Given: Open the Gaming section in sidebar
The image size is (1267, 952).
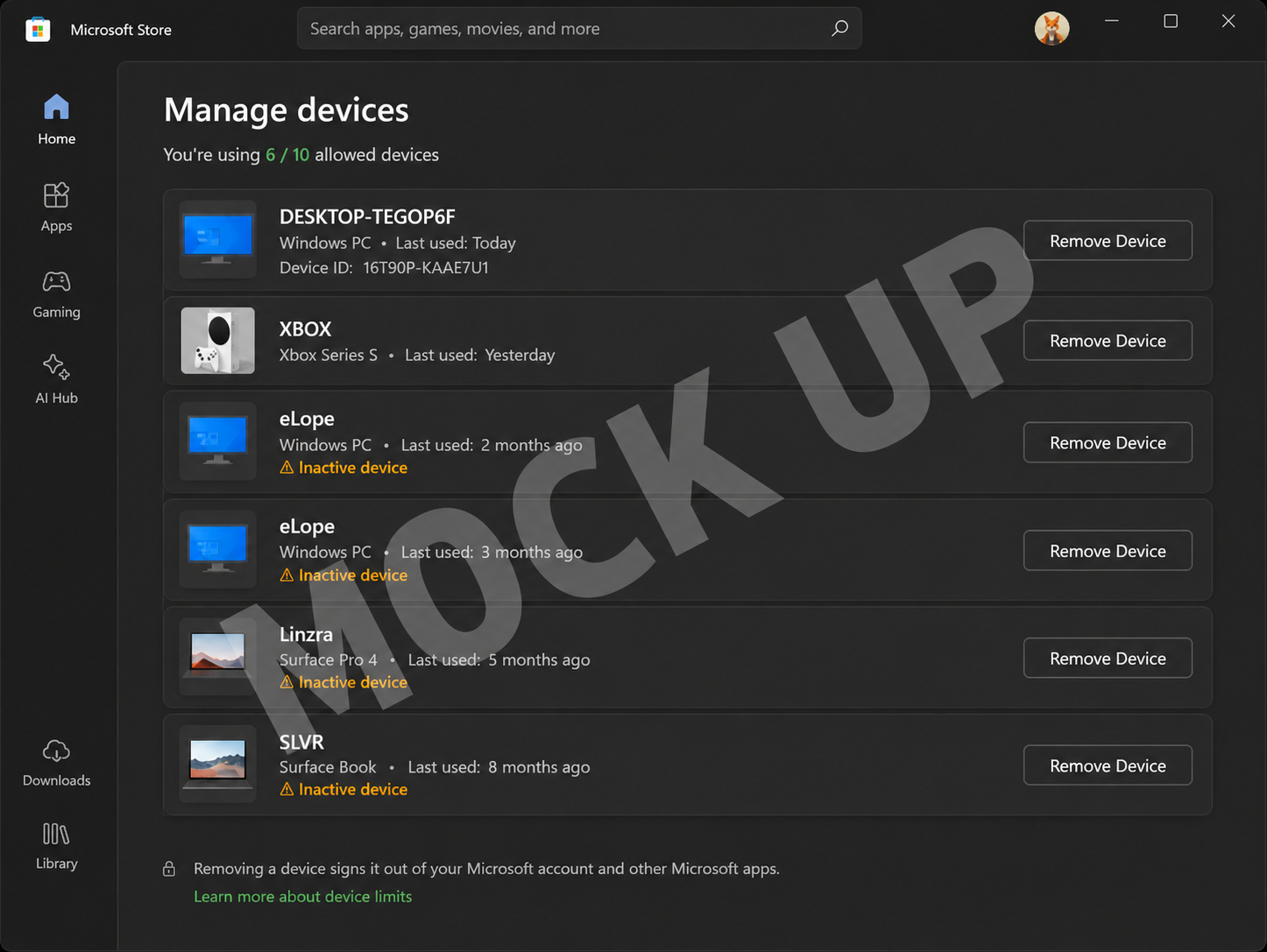Looking at the screenshot, I should point(57,294).
